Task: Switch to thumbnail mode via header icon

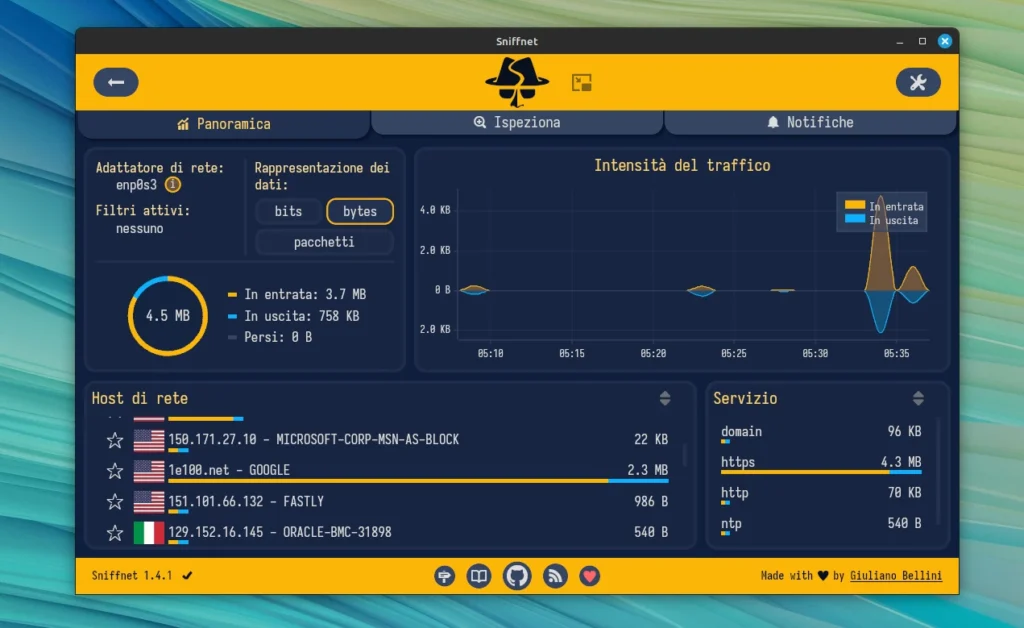Action: [582, 82]
